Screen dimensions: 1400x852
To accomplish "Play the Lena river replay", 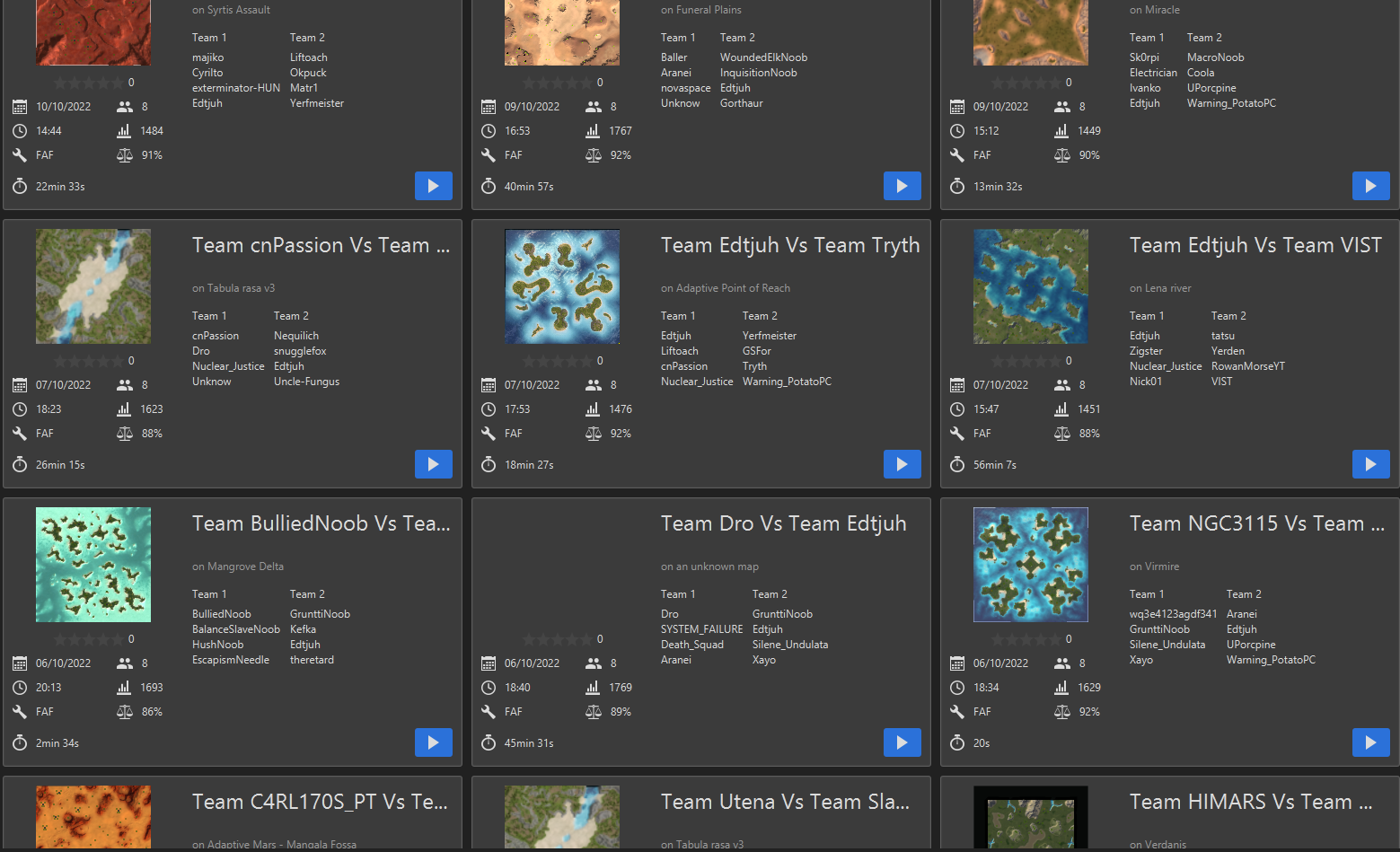I will 1370,464.
